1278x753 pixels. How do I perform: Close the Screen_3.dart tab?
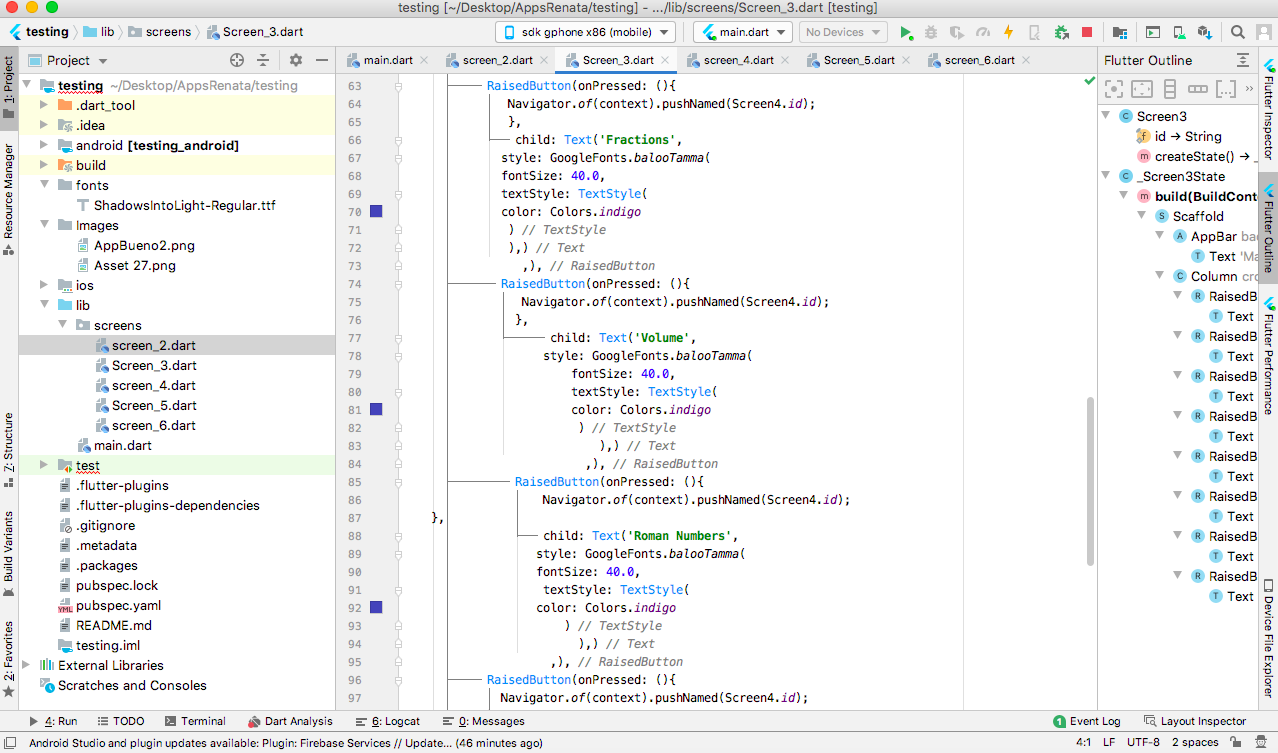click(664, 60)
